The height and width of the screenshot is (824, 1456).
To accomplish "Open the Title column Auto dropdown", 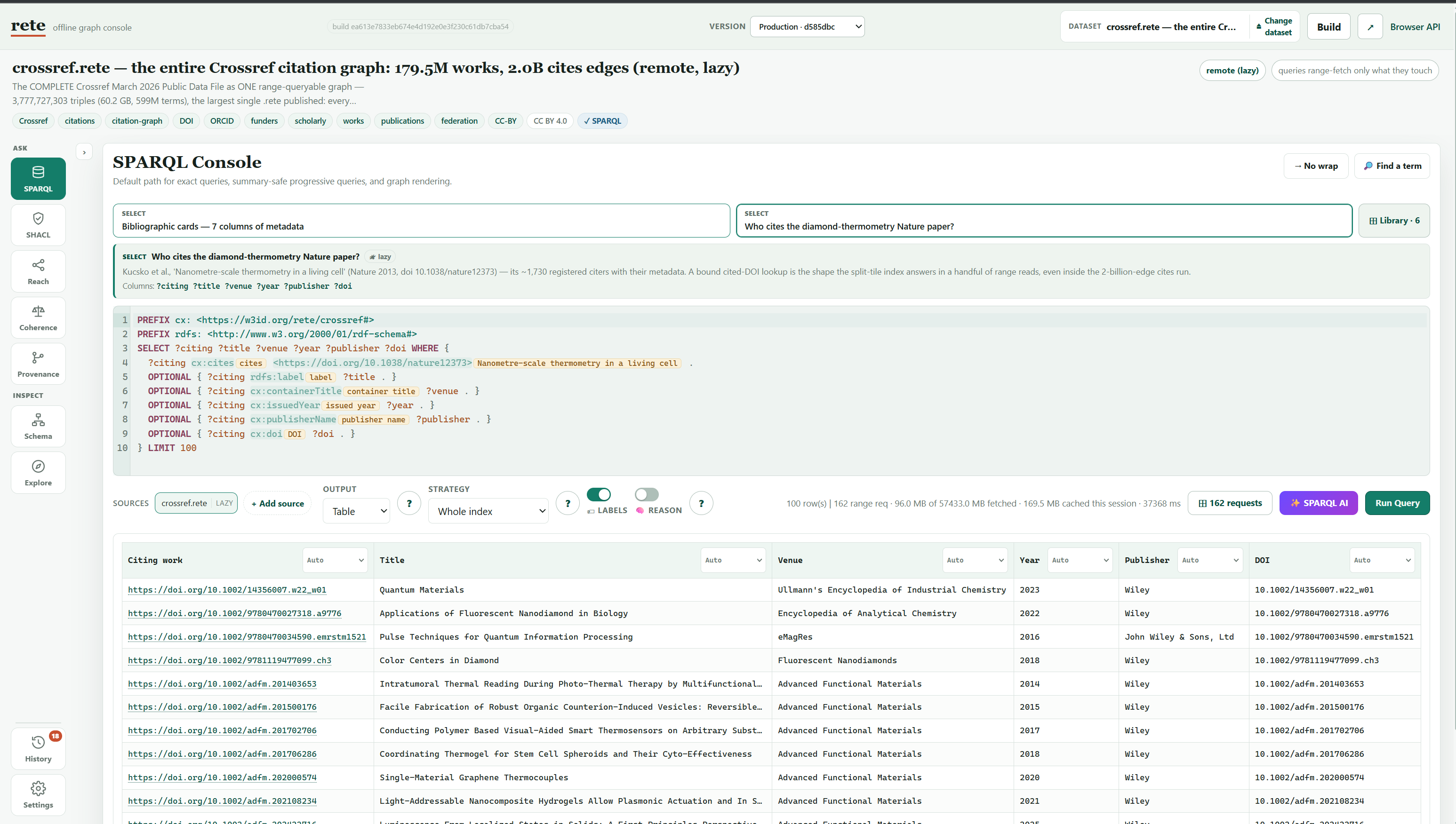I will point(733,560).
